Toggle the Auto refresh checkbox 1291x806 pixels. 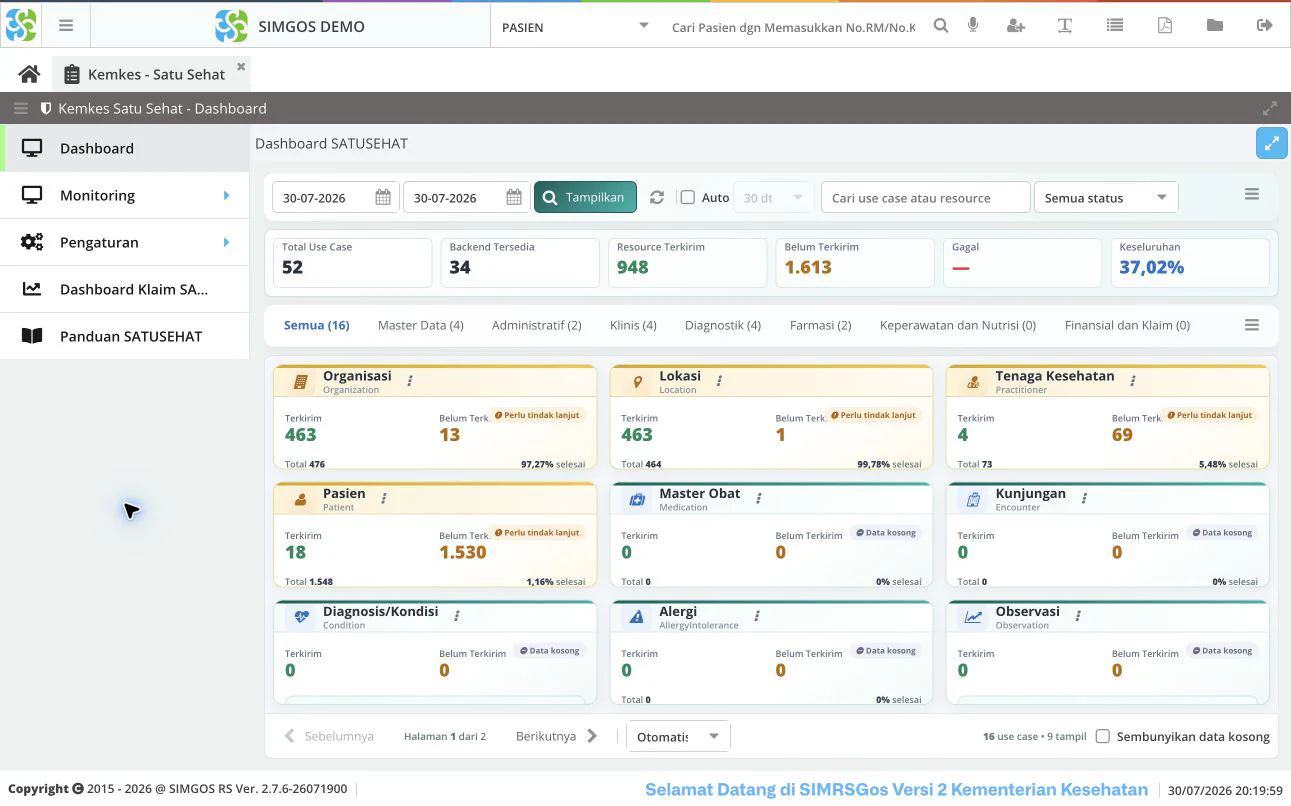pos(688,197)
